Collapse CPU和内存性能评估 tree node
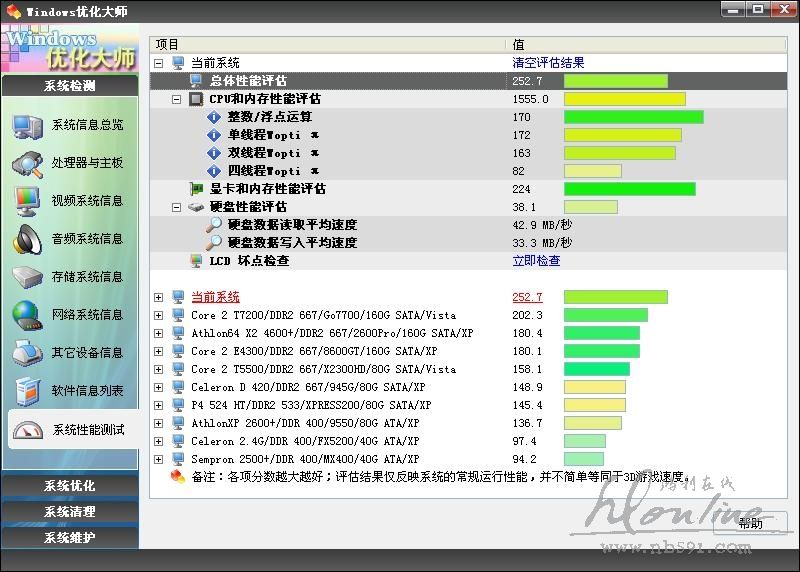Viewport: 800px width, 572px height. 177,99
